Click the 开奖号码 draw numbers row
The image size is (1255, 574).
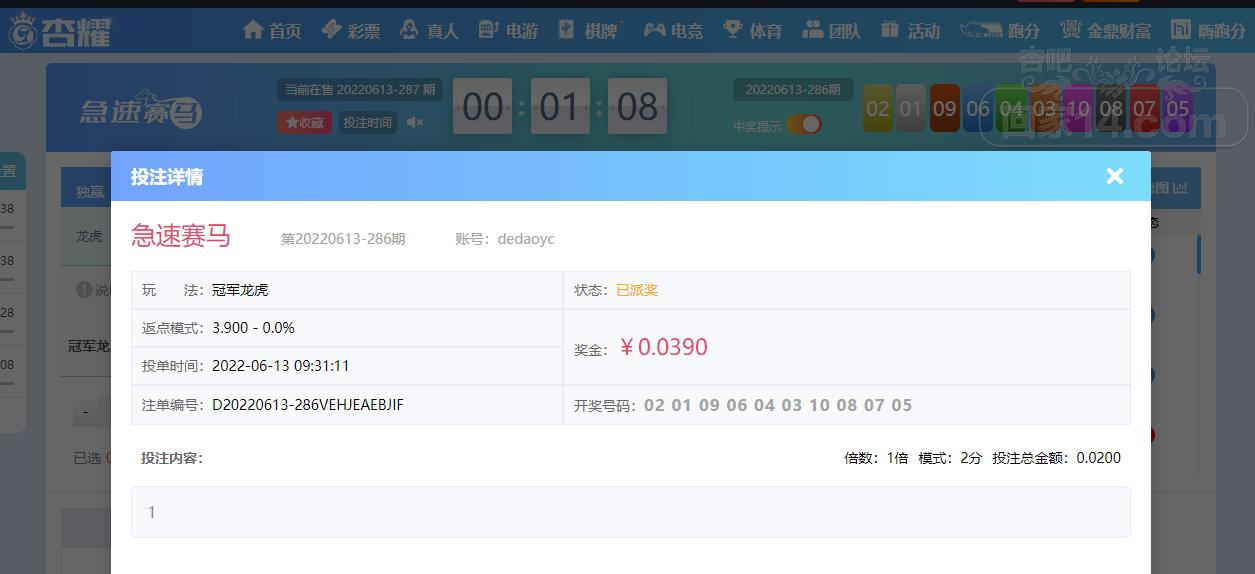(x=846, y=405)
